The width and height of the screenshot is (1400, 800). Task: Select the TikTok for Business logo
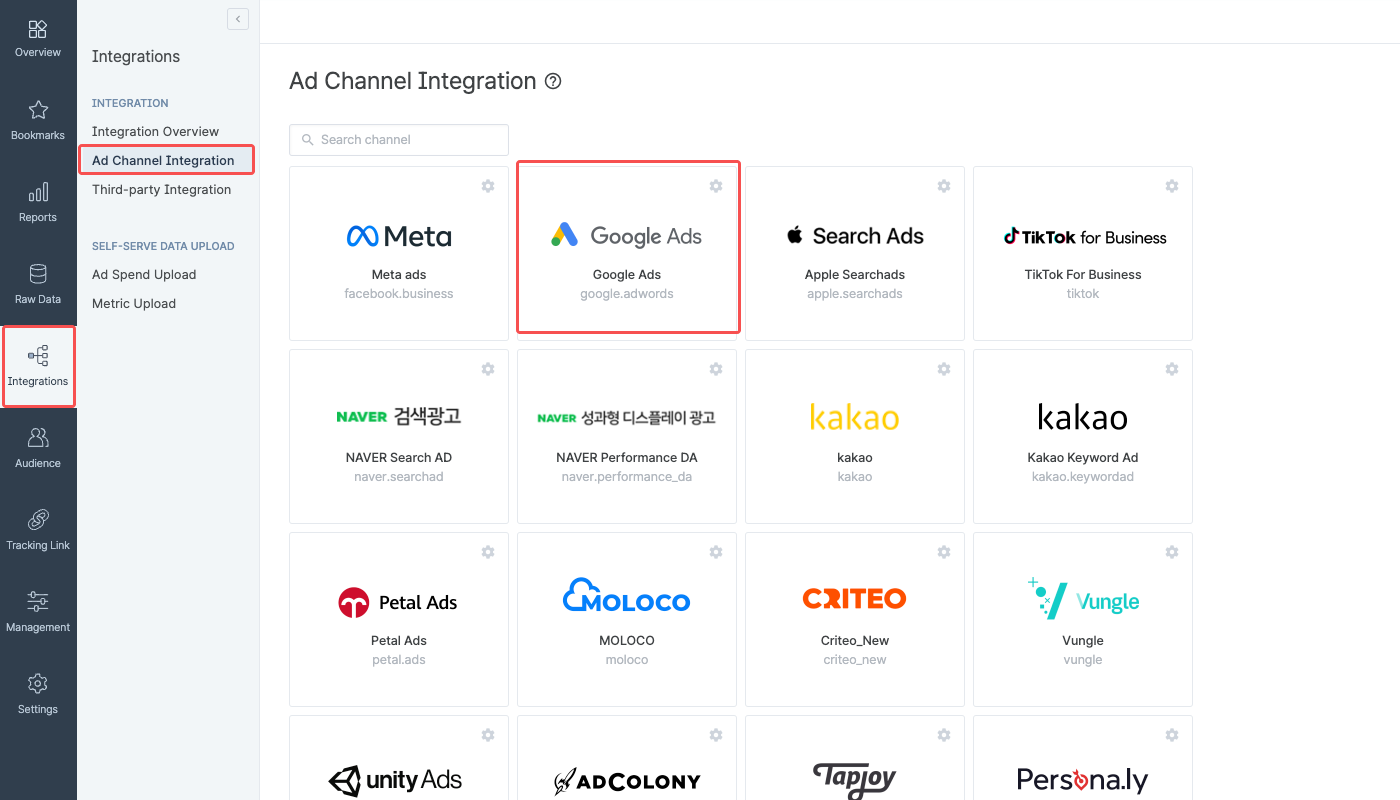(x=1084, y=237)
